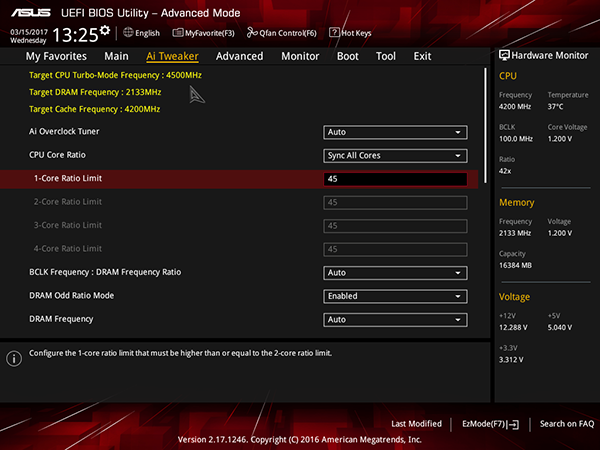This screenshot has height=450, width=600.
Task: Switch to the Boot tab
Action: pyautogui.click(x=347, y=56)
